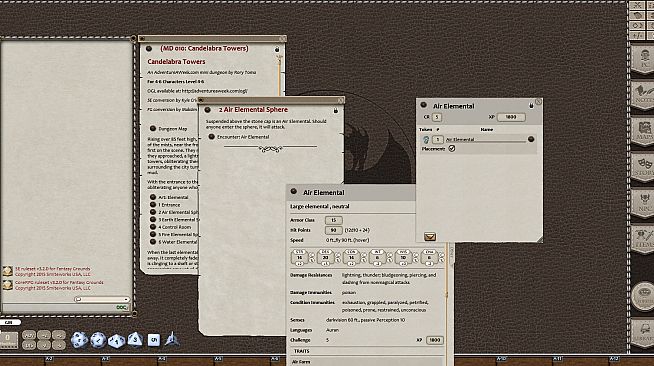Open the Art: Elemental link
The image size is (654, 366).
tap(153, 197)
